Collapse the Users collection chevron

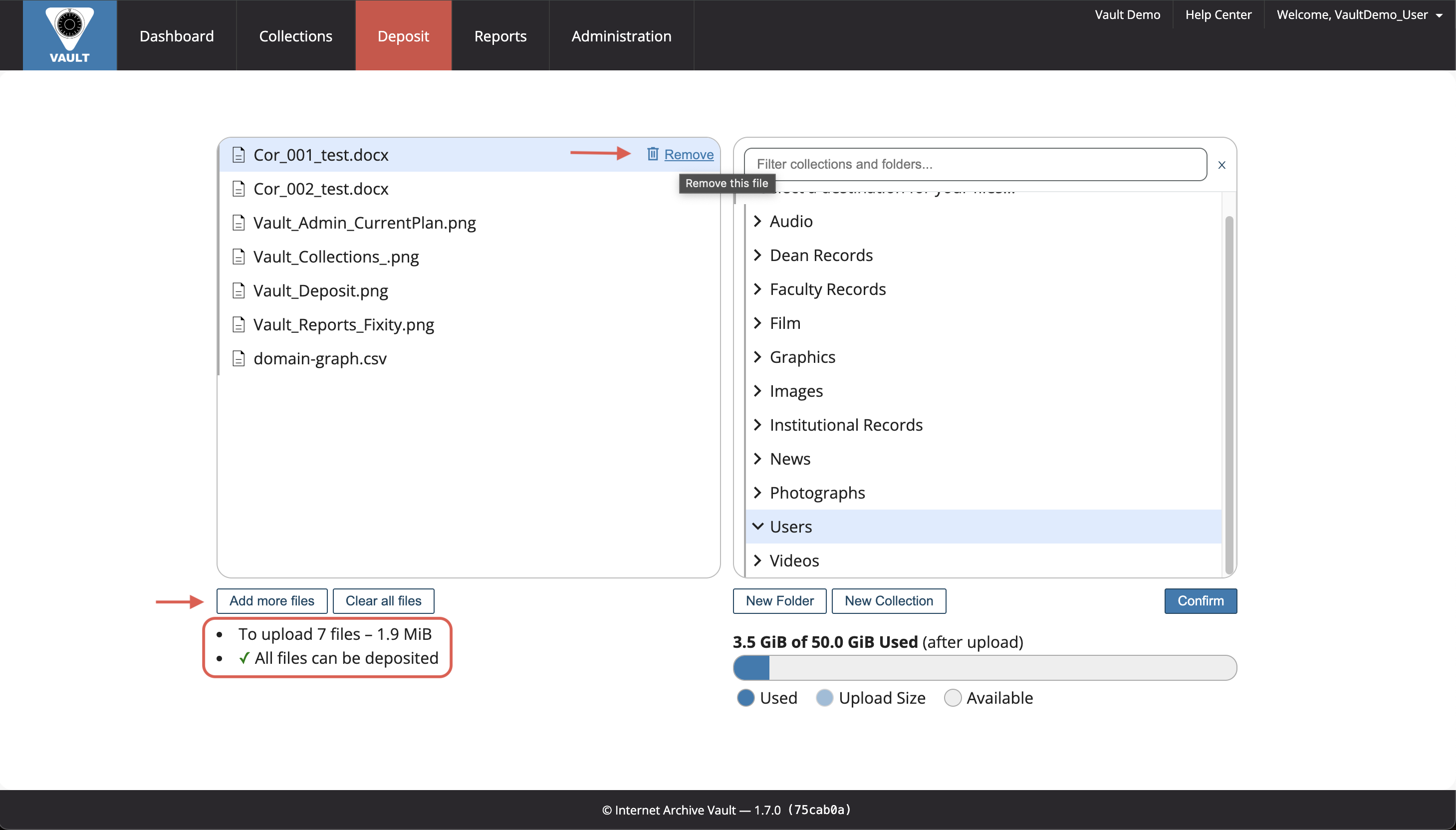click(757, 526)
